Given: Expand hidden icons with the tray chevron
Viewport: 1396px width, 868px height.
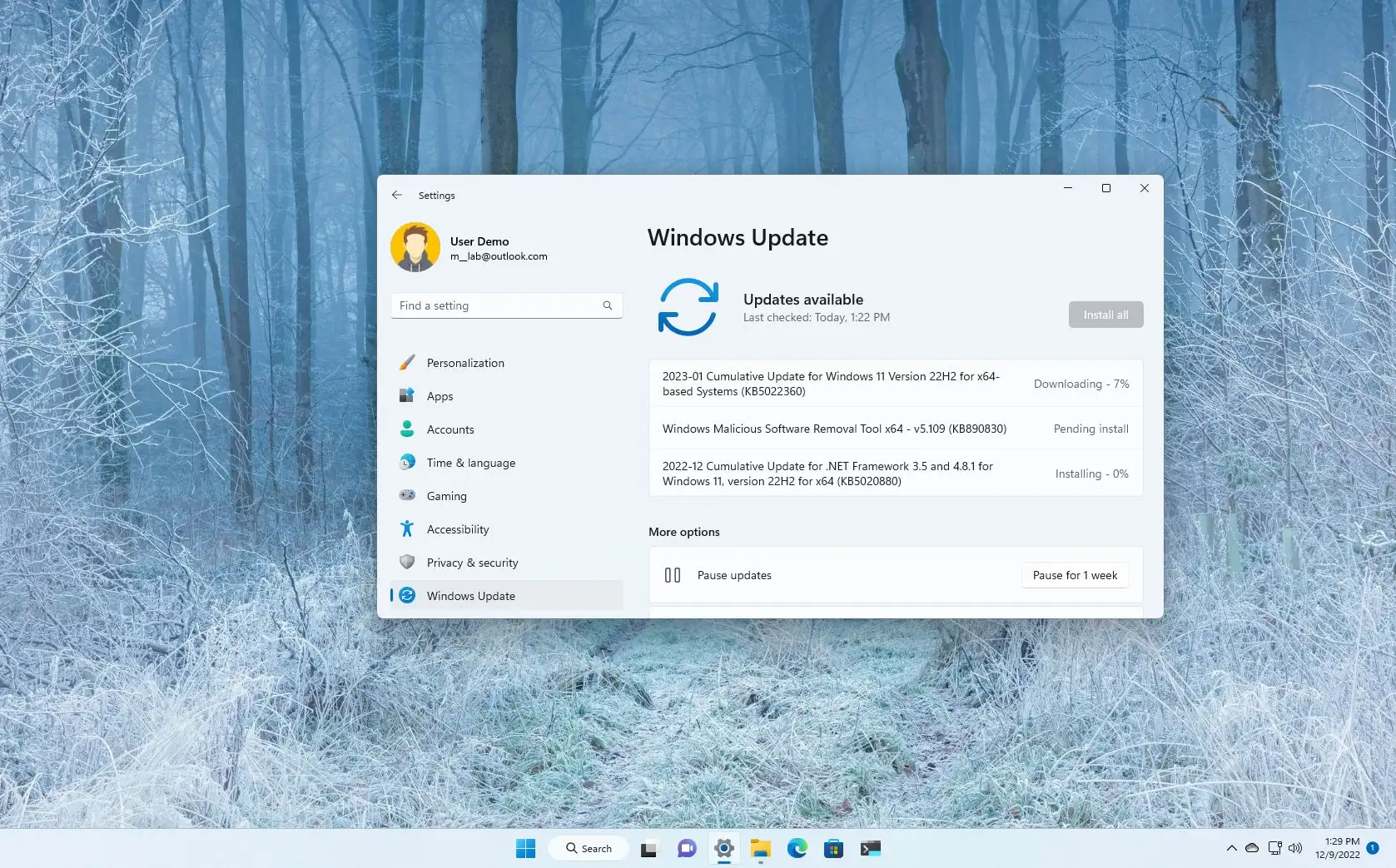Looking at the screenshot, I should click(1231, 848).
